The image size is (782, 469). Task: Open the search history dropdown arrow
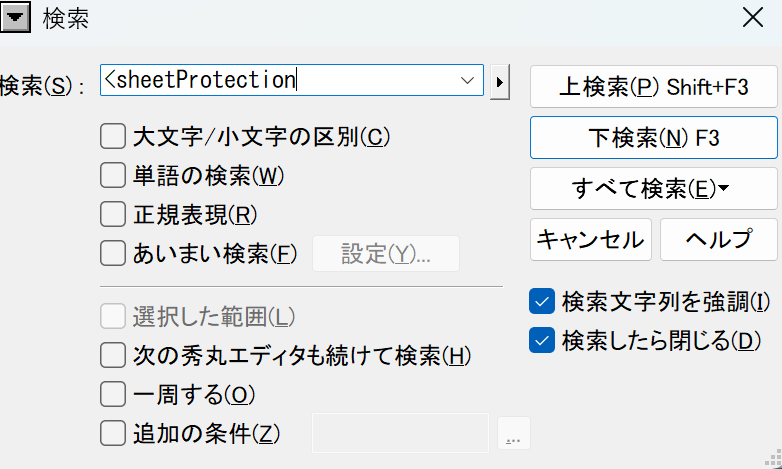click(x=467, y=80)
